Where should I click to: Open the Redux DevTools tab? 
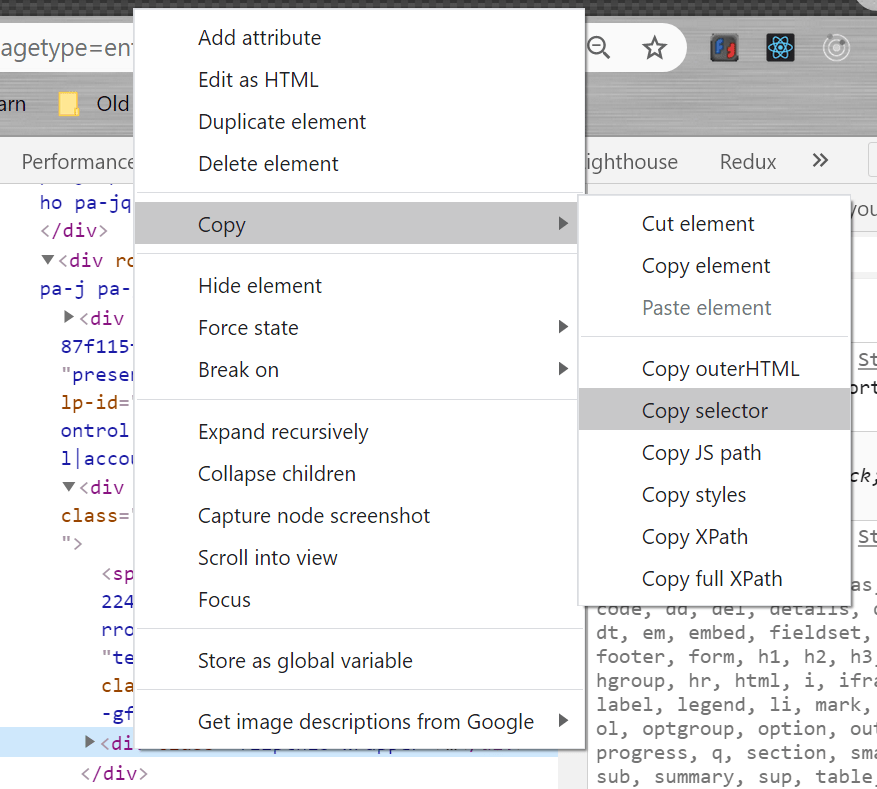748,162
